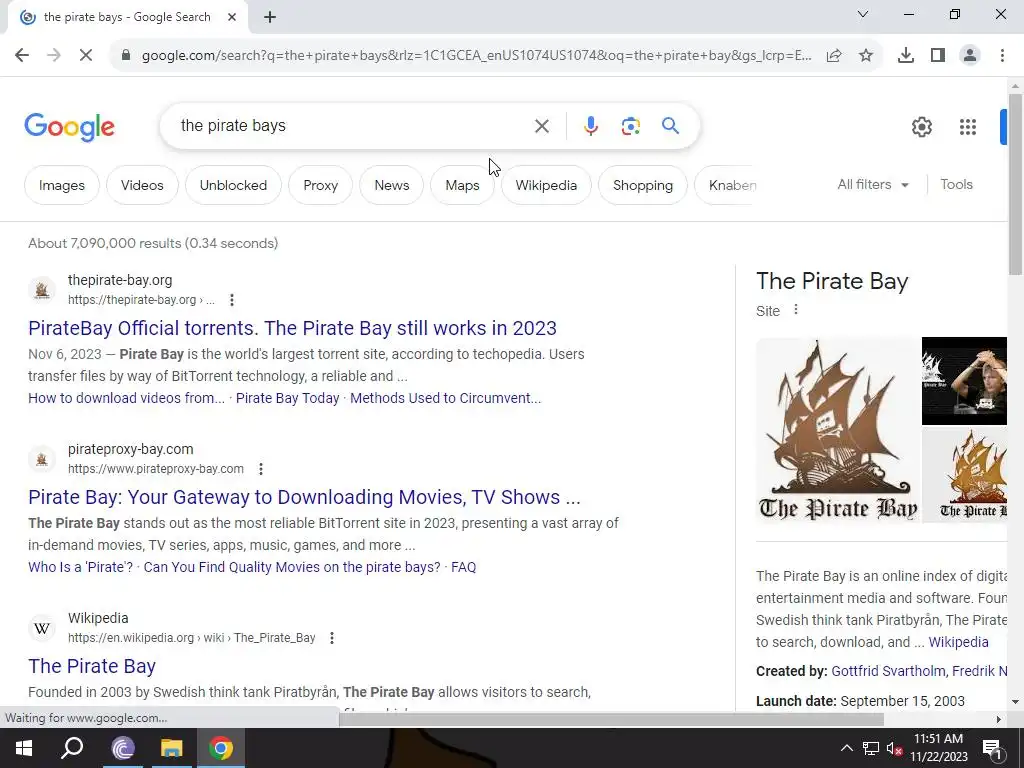Open taskbar search magnifier
1024x768 pixels.
point(72,748)
